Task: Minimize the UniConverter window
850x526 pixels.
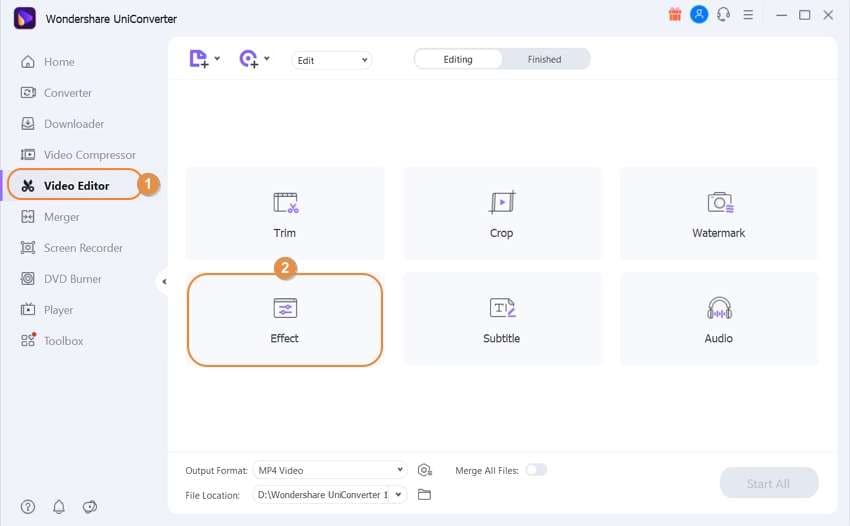Action: point(781,15)
